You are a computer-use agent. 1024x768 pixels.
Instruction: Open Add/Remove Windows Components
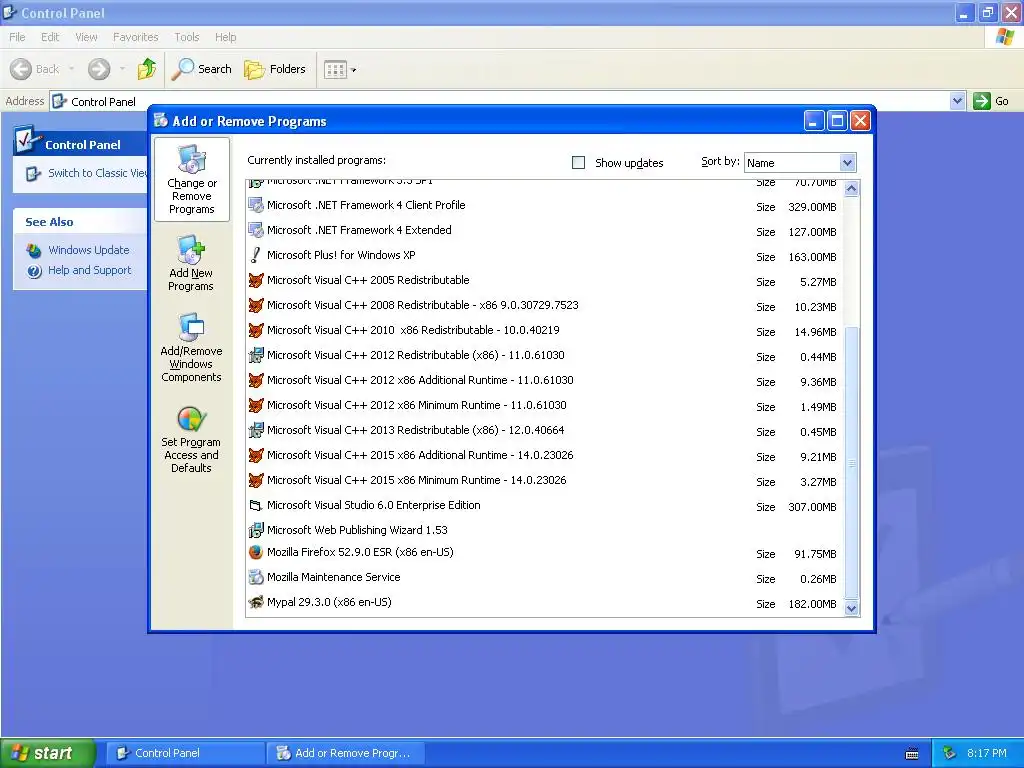(191, 347)
